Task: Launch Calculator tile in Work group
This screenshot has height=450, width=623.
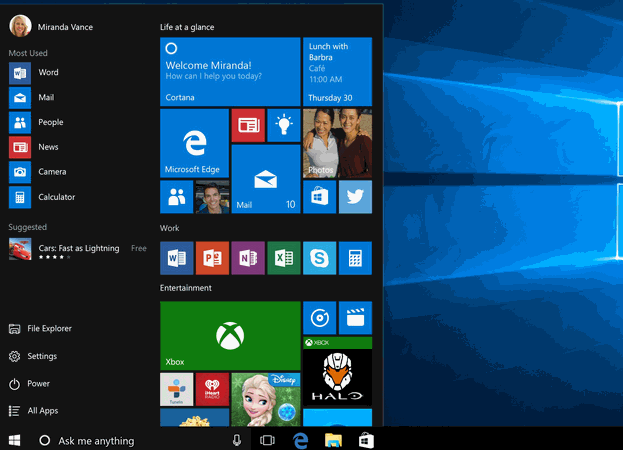Action: pos(355,258)
